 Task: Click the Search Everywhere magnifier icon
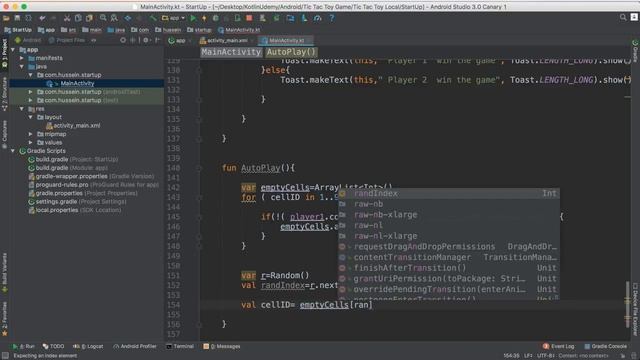coord(623,17)
